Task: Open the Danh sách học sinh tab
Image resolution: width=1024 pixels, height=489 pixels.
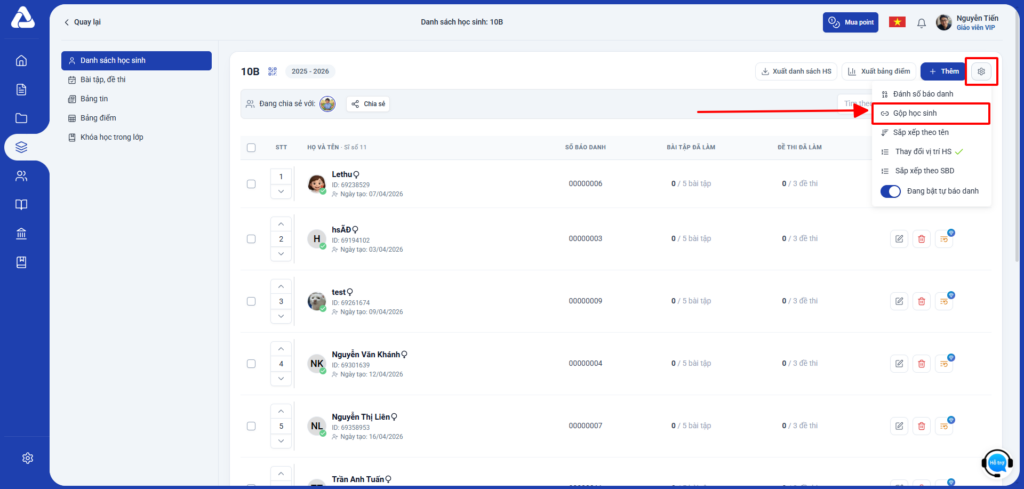Action: [x=136, y=61]
